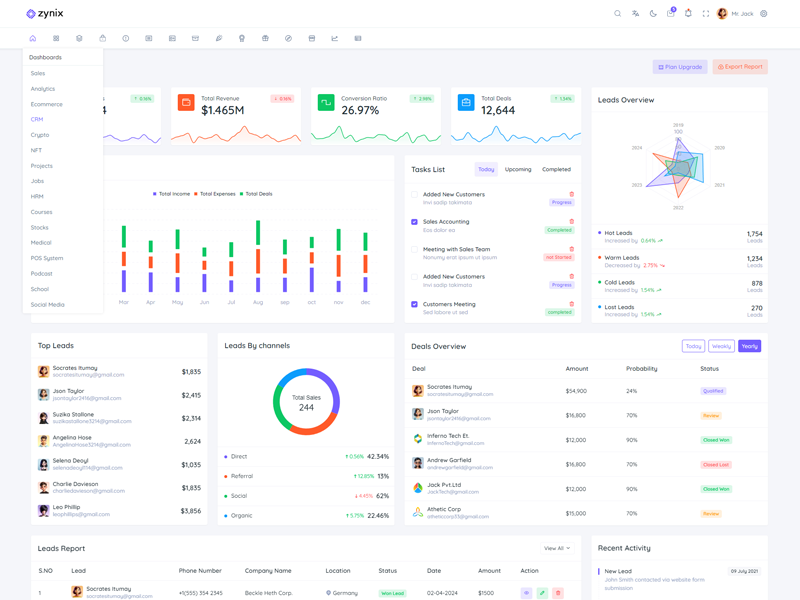Uncheck the Sales Accounting task checkbox
800x600 pixels.
point(414,222)
